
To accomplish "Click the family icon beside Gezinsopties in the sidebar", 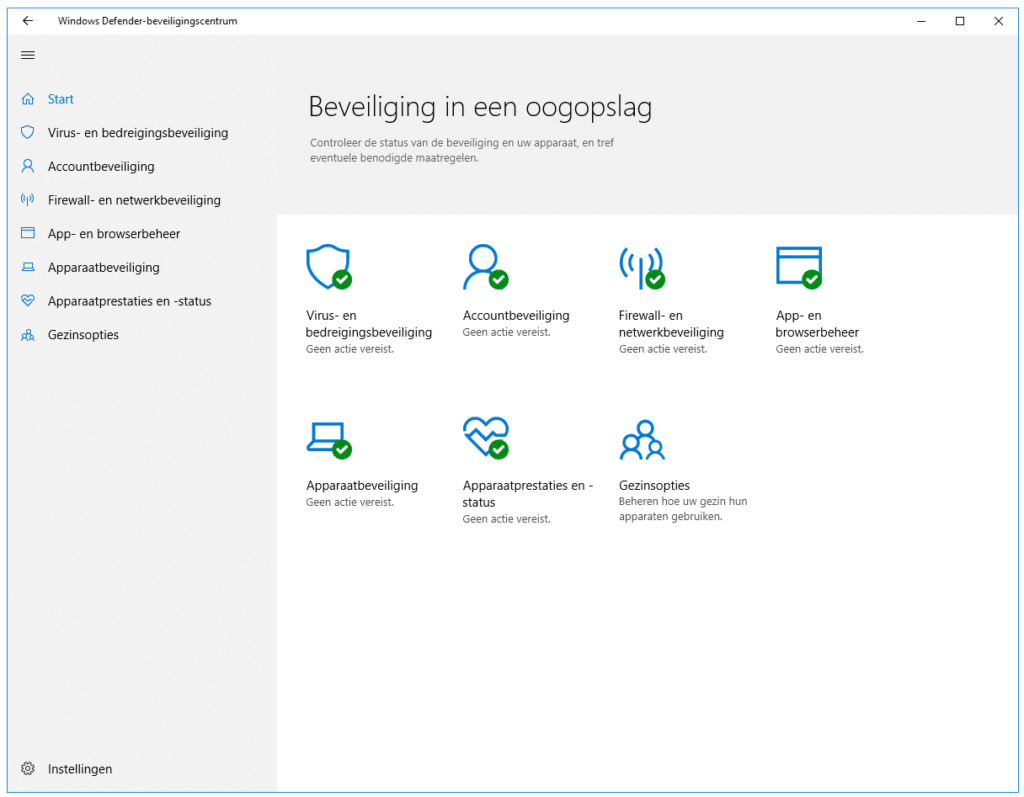I will coord(27,334).
